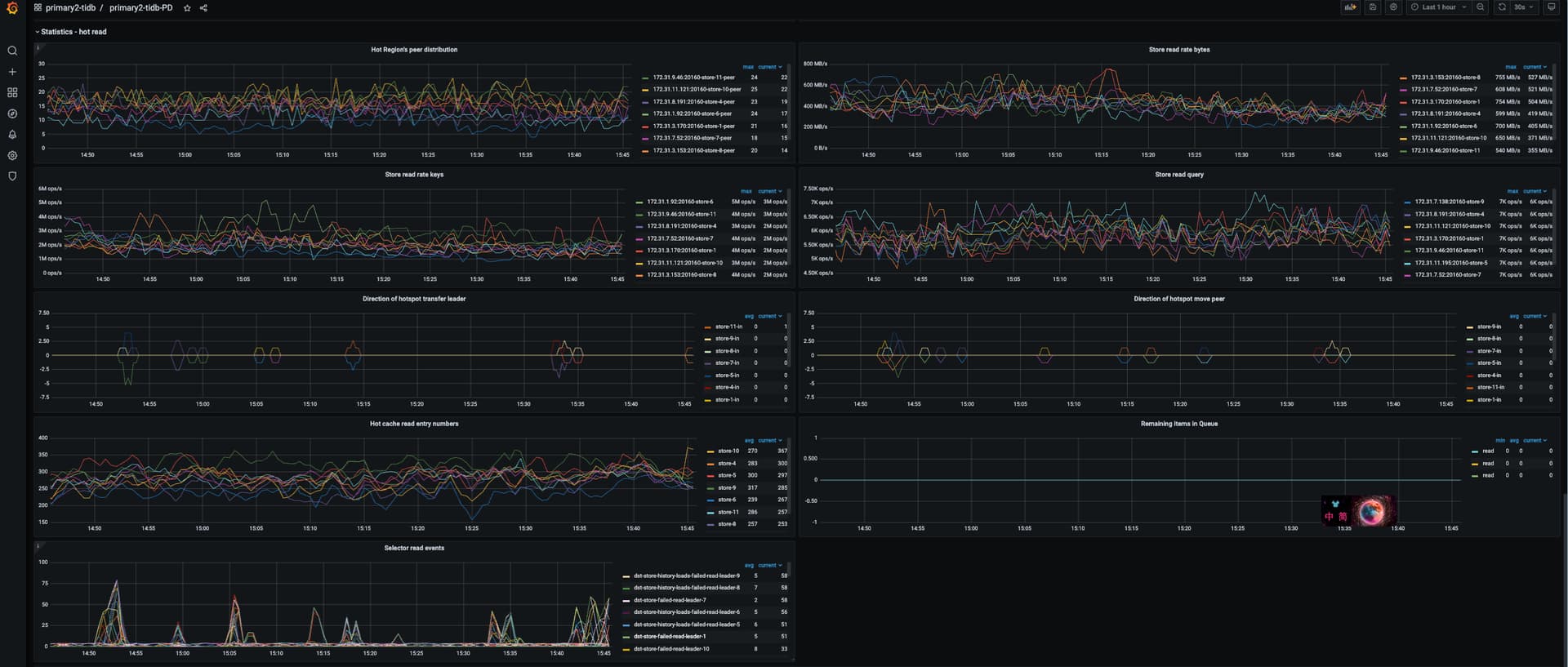Toggle store-10 series in Hot cache legend

click(x=728, y=451)
